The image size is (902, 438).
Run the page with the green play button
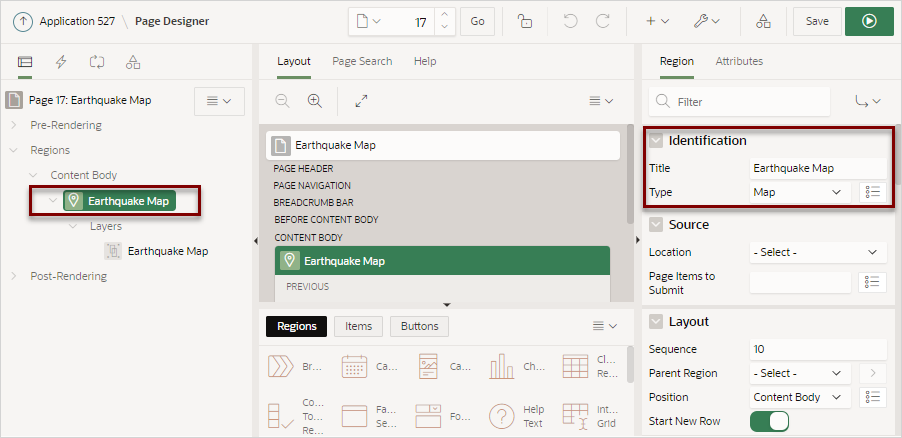[869, 22]
